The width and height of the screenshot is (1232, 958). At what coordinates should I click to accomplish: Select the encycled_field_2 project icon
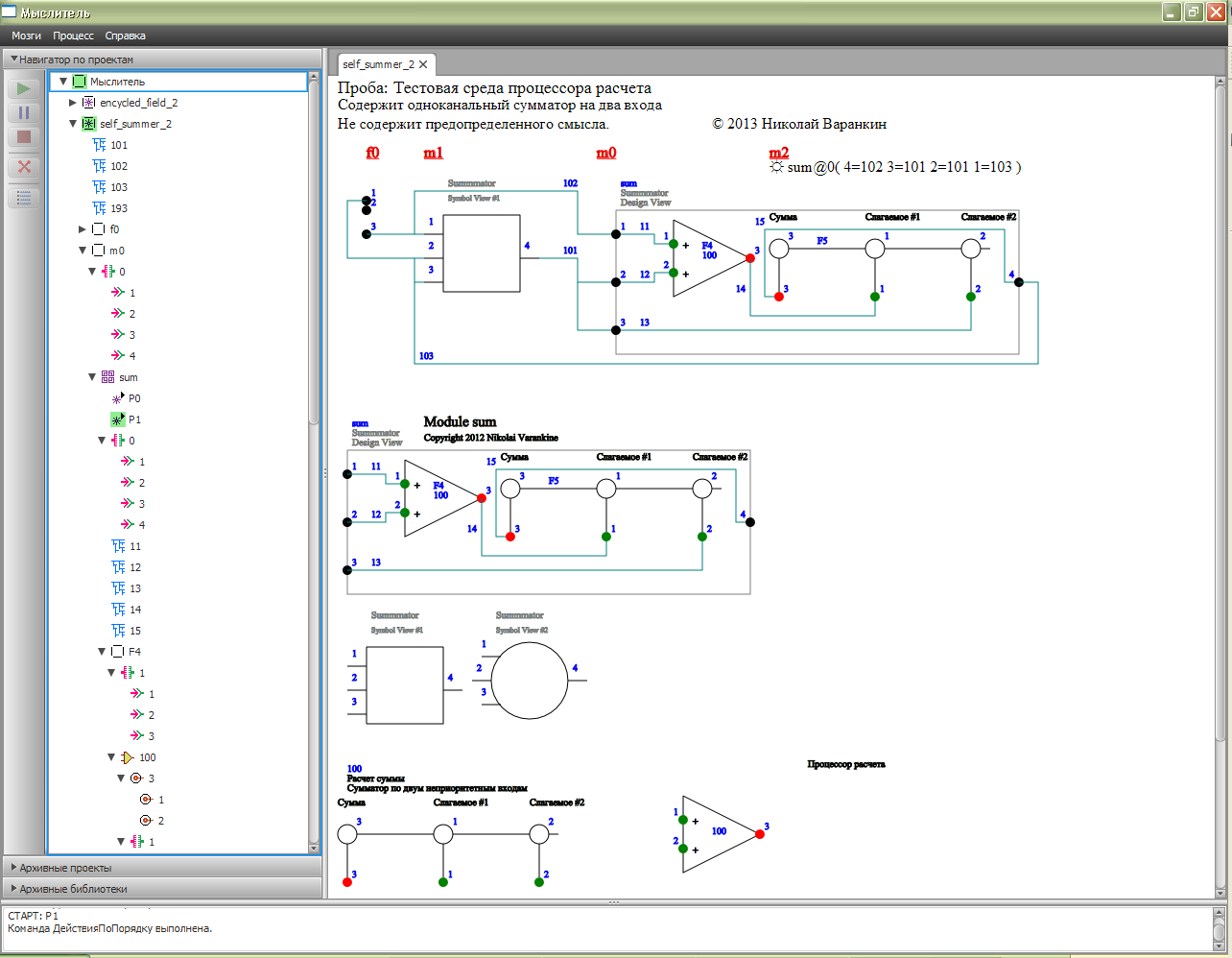coord(88,103)
